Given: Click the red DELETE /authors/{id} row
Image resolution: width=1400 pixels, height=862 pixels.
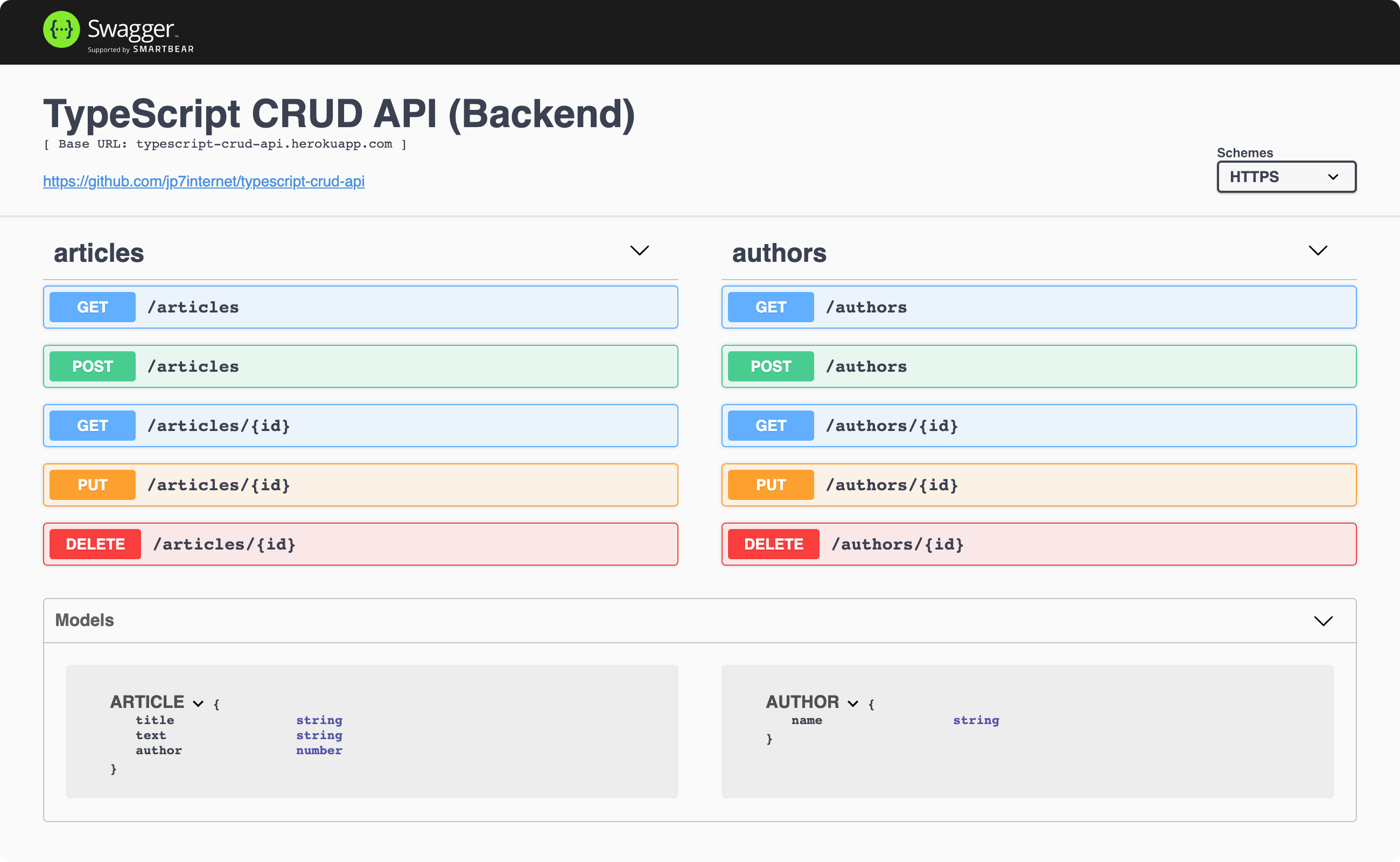Looking at the screenshot, I should (1038, 545).
